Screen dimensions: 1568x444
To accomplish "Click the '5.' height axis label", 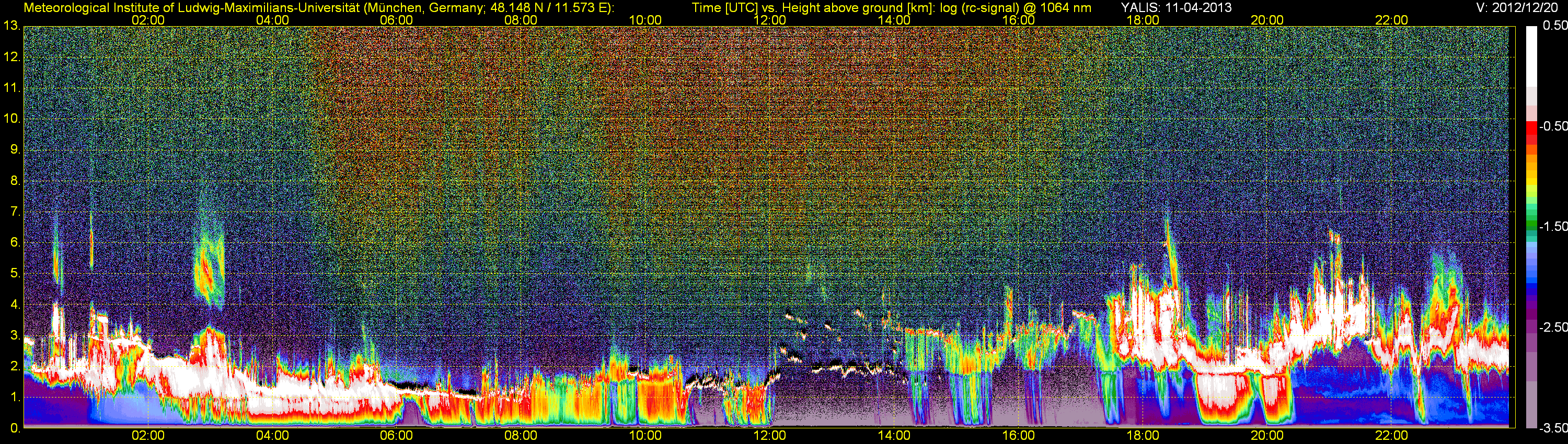I will click(15, 274).
